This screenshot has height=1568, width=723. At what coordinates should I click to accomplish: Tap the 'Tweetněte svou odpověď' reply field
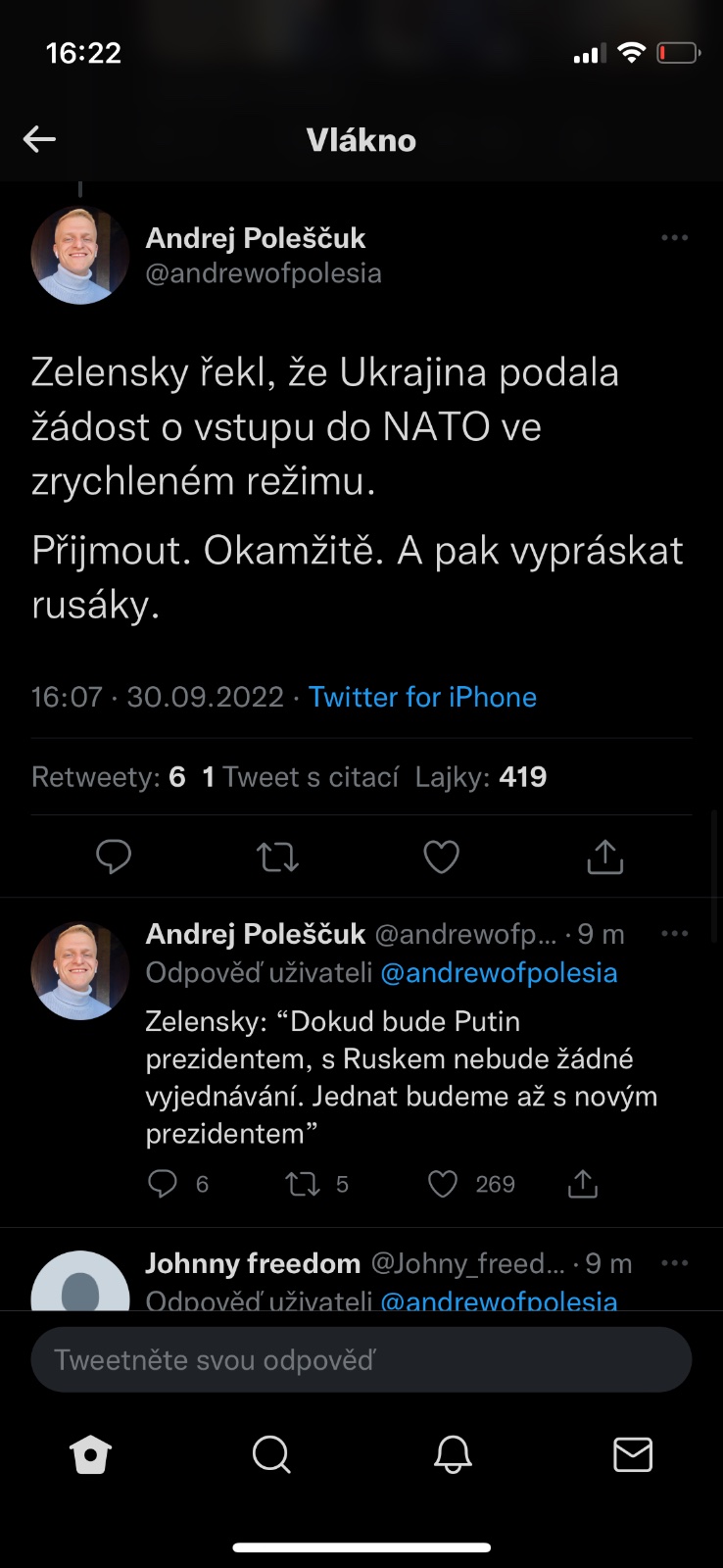point(361,1360)
